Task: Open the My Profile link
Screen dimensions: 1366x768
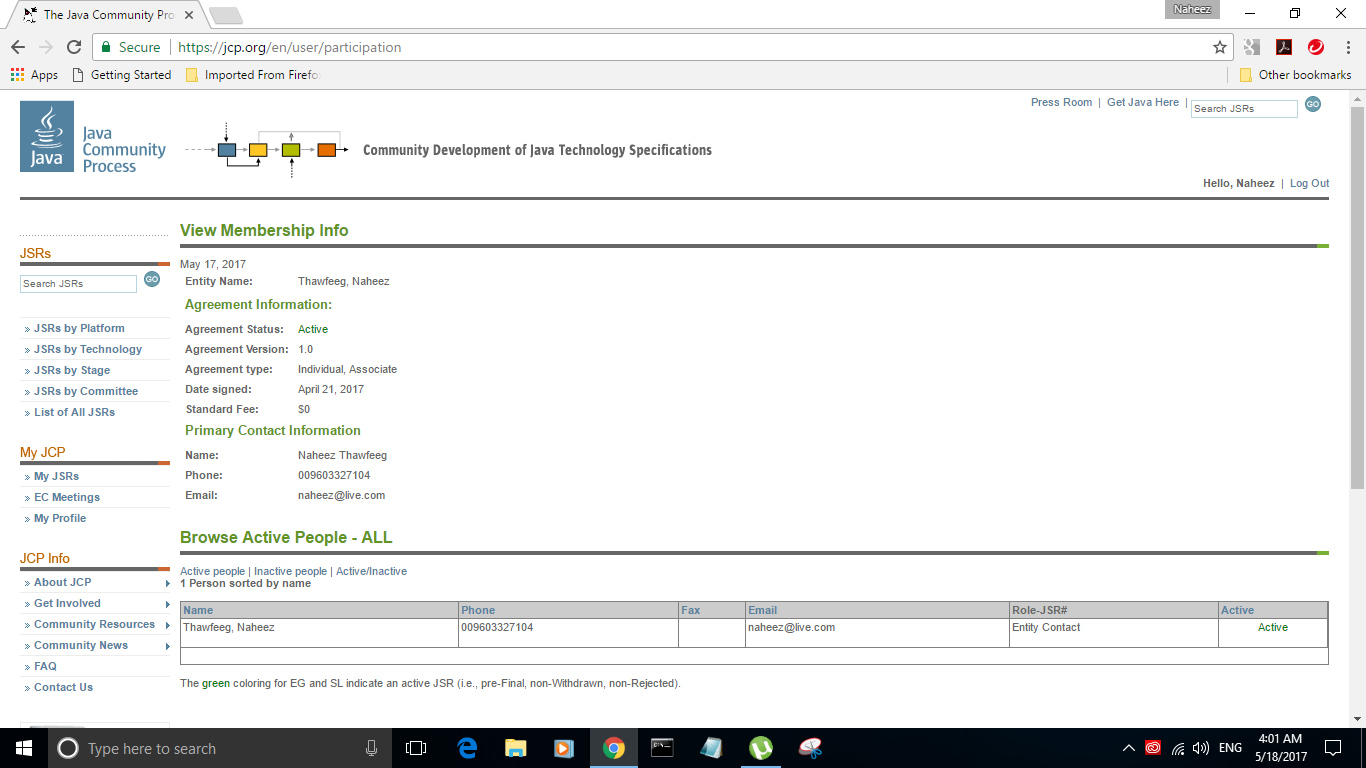Action: [x=59, y=518]
